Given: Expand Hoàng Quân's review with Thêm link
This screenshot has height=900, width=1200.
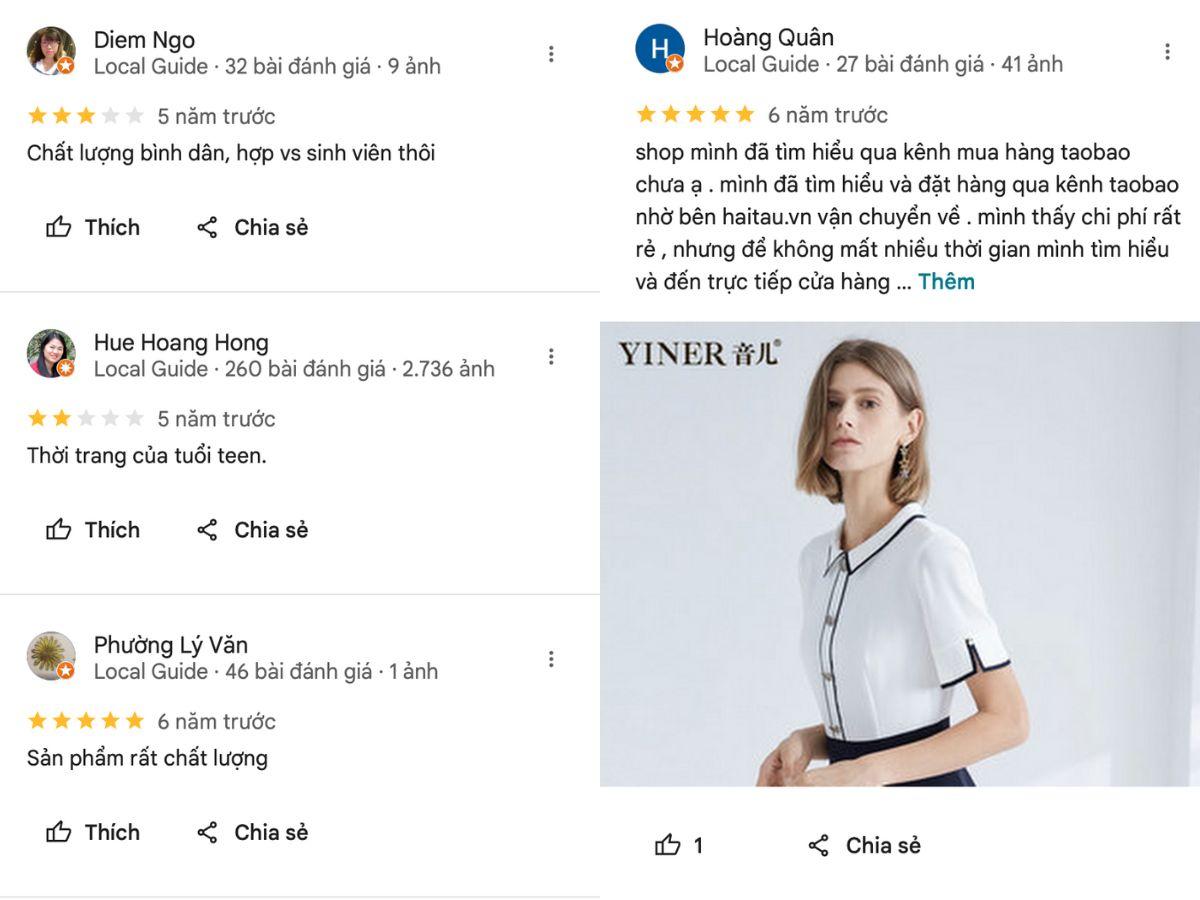Looking at the screenshot, I should tap(946, 282).
